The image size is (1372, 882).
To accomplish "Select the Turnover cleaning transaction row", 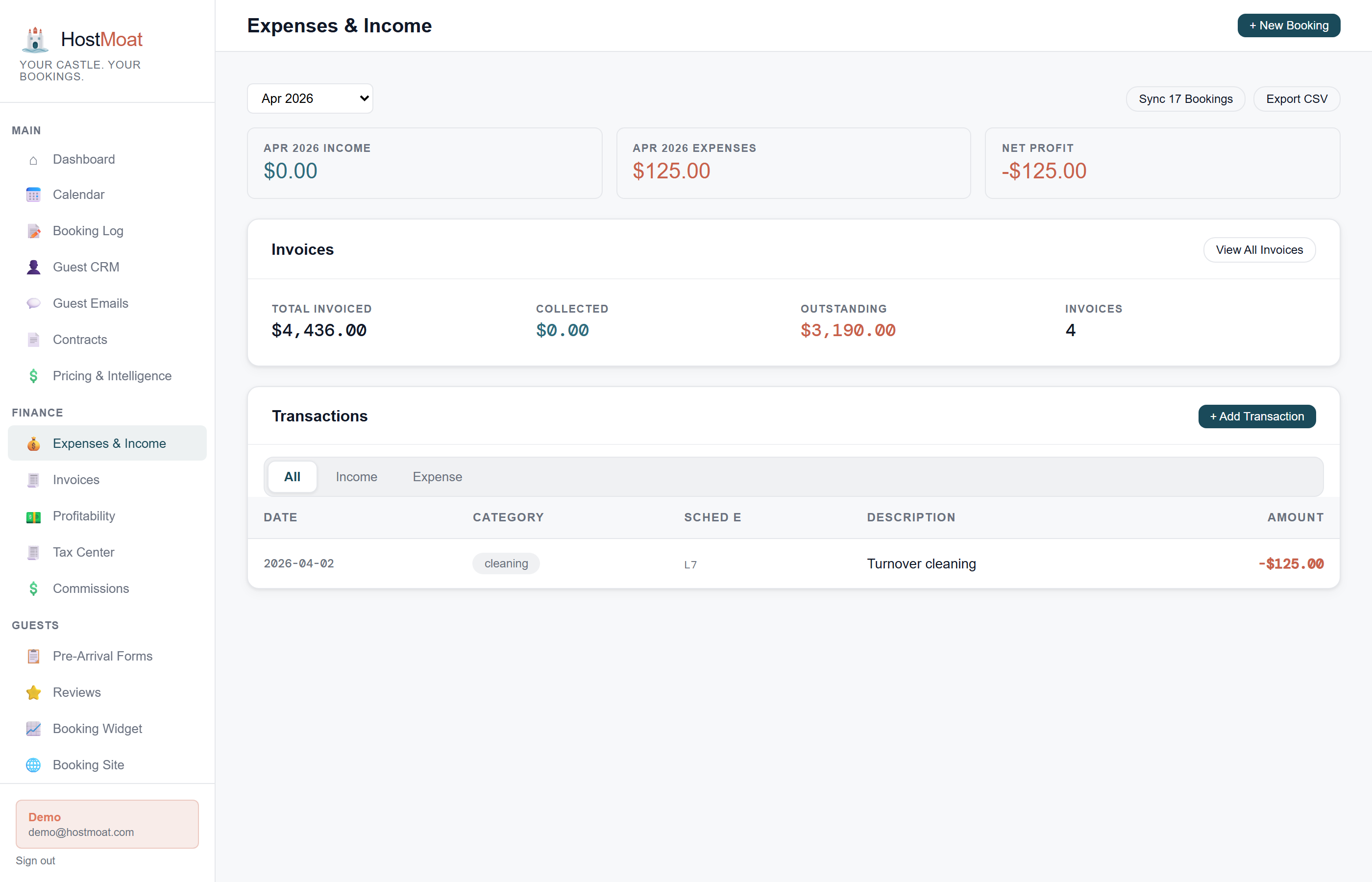I will [793, 563].
